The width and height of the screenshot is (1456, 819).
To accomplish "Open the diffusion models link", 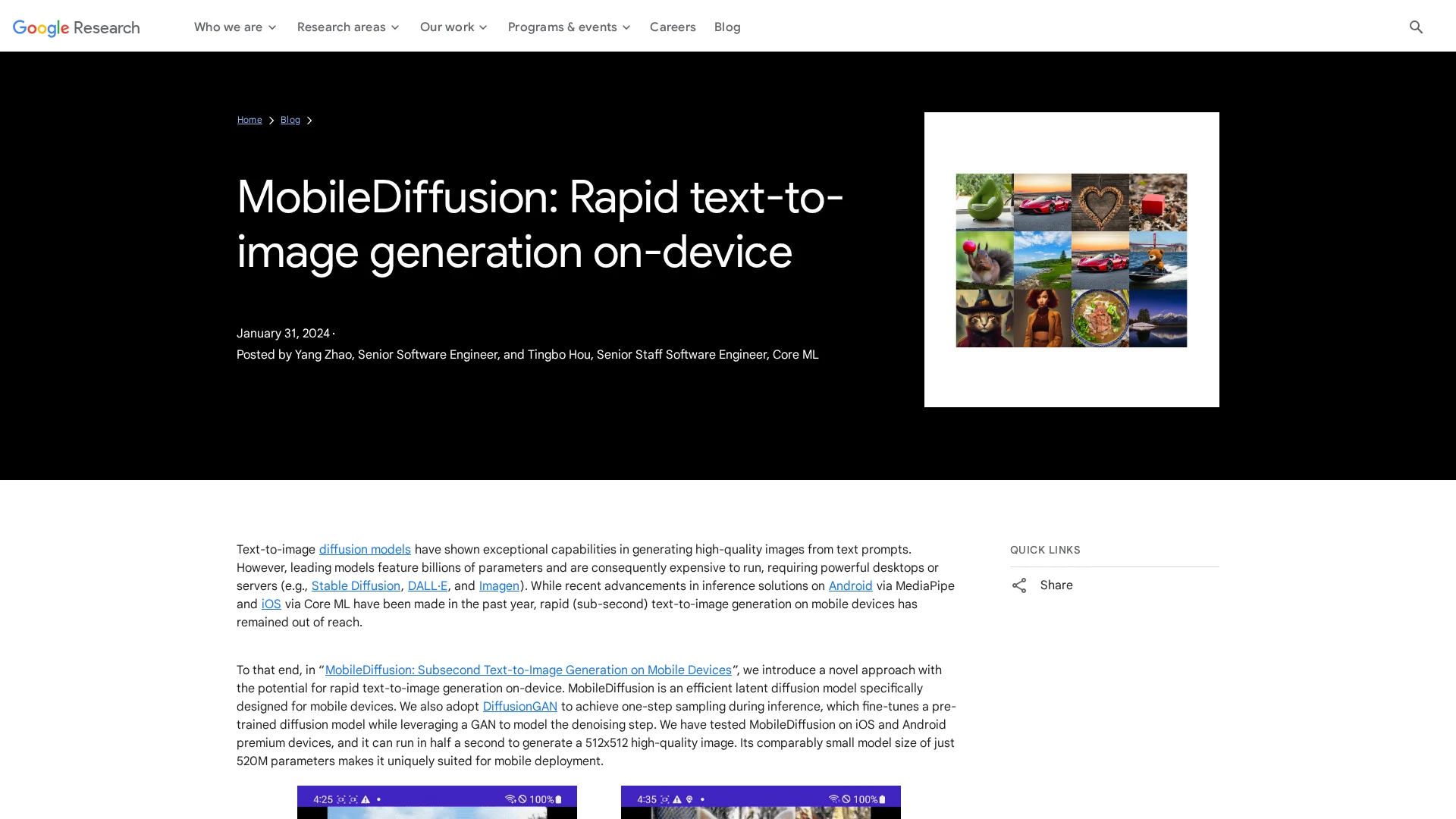I will pyautogui.click(x=365, y=549).
